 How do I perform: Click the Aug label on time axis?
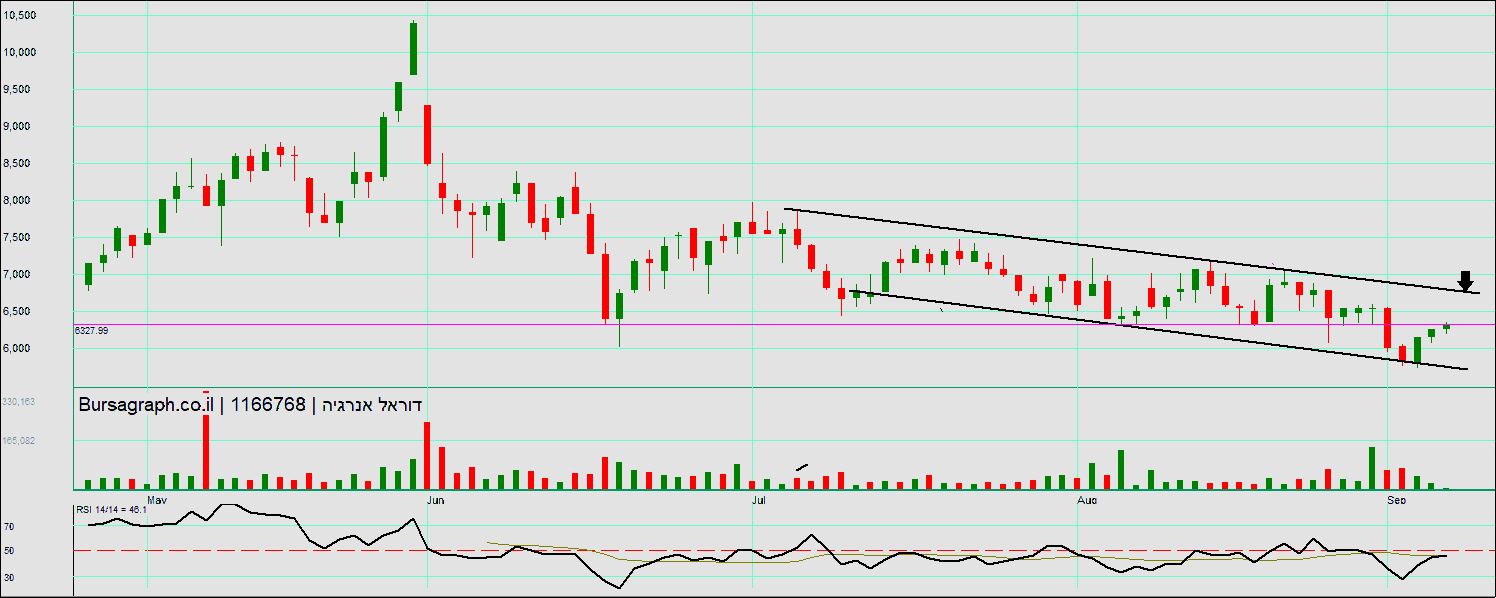point(1088,497)
